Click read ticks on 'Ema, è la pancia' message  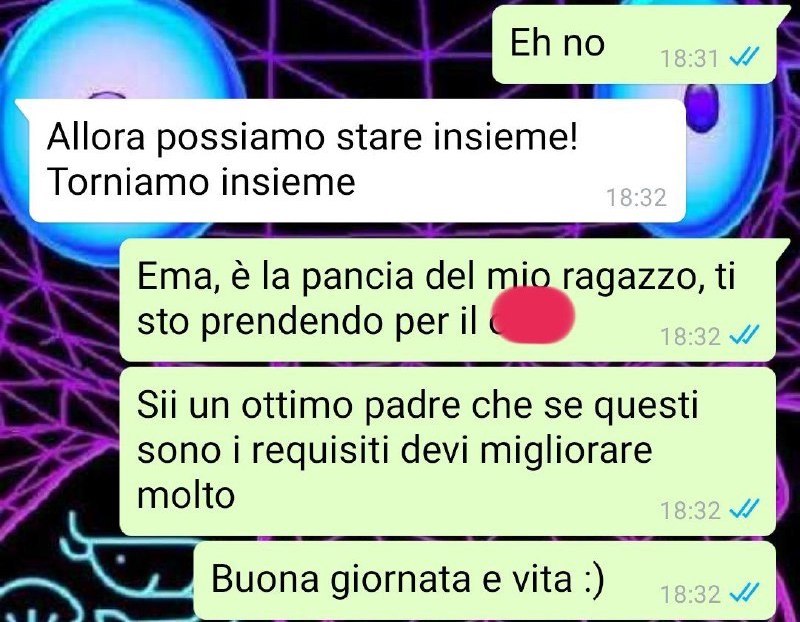(744, 334)
